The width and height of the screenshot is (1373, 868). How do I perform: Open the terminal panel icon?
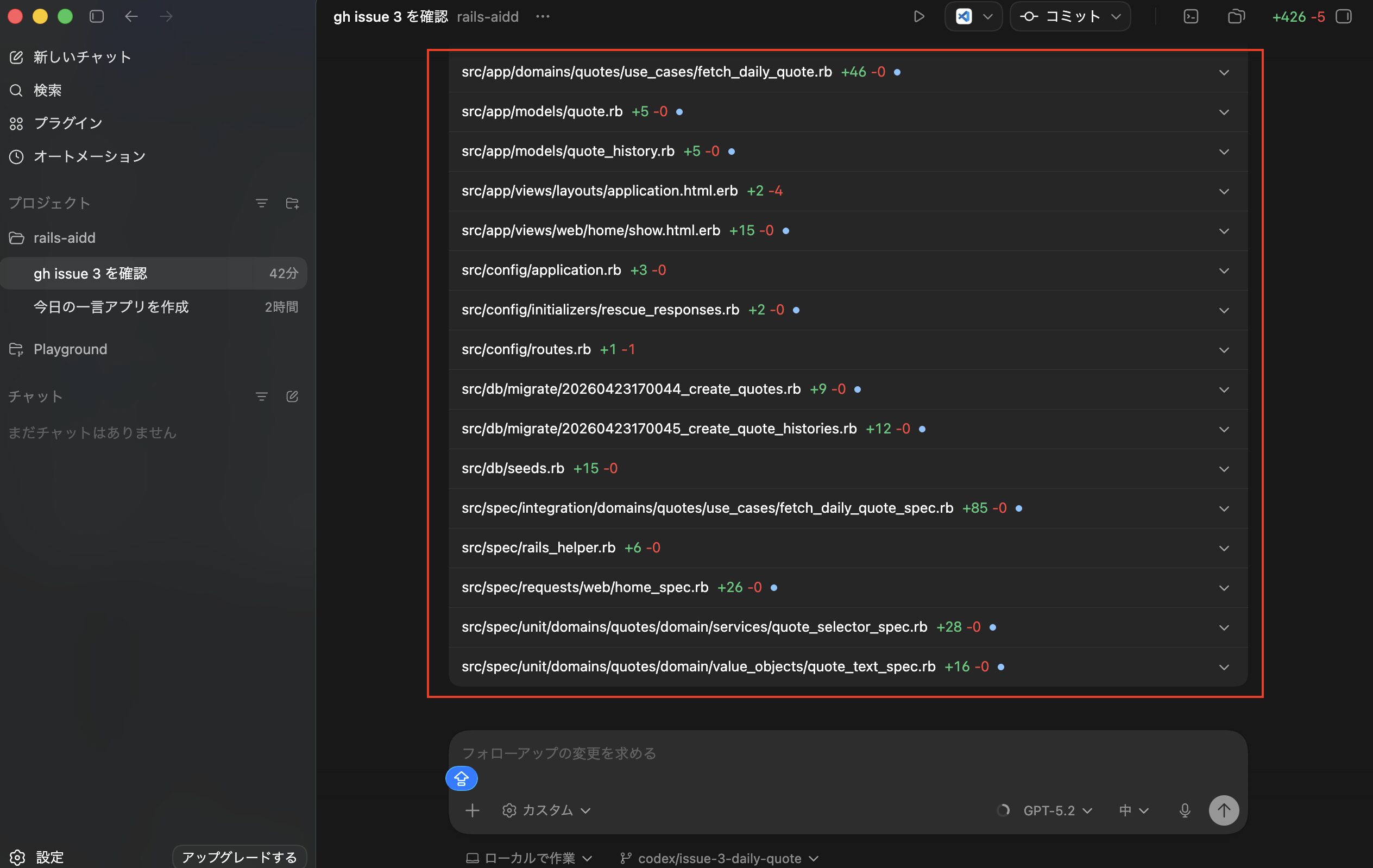pos(1191,16)
